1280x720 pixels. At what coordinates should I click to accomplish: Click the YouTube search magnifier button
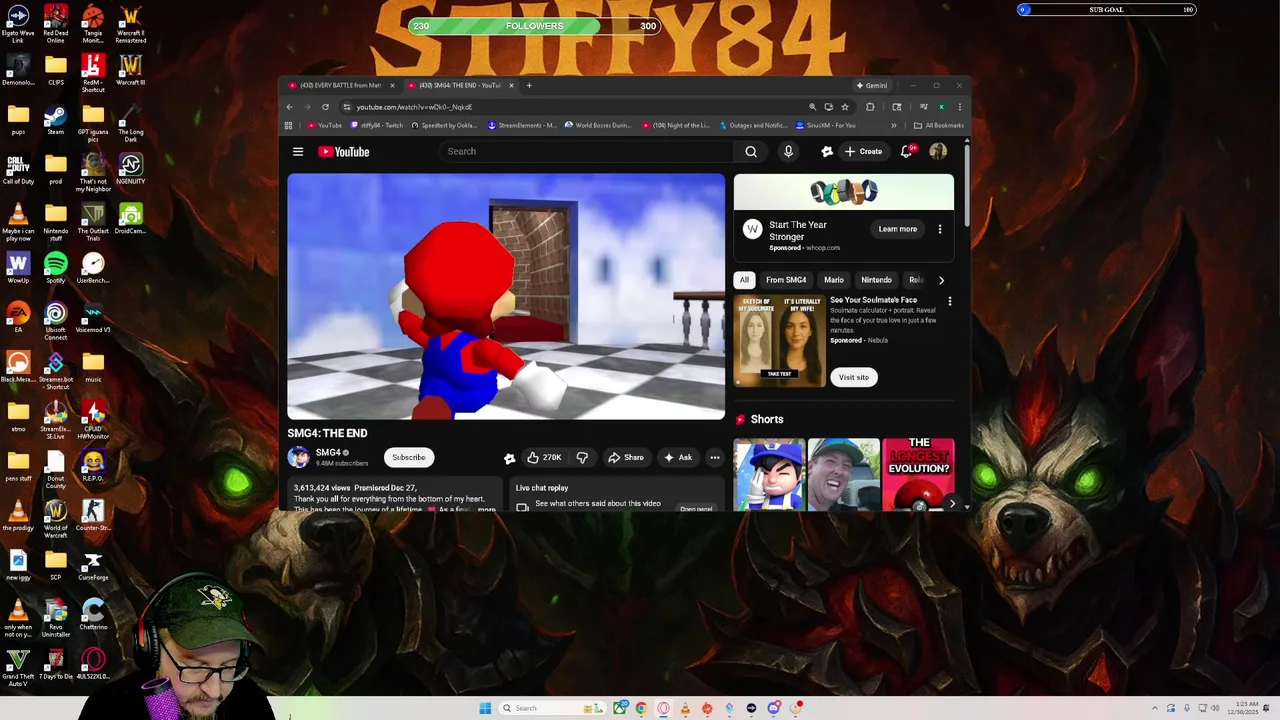pyautogui.click(x=751, y=152)
